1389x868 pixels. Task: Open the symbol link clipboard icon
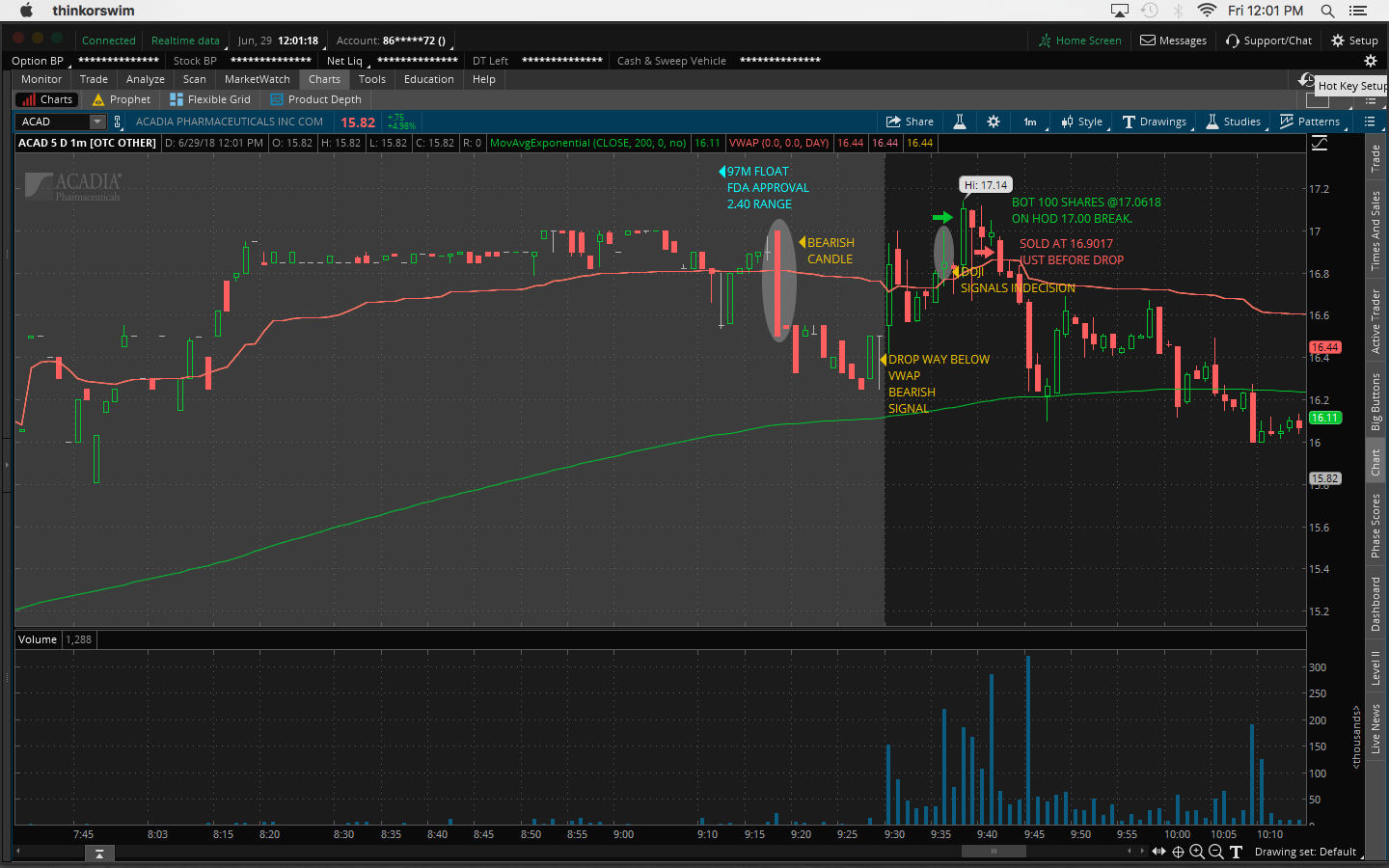click(x=118, y=122)
